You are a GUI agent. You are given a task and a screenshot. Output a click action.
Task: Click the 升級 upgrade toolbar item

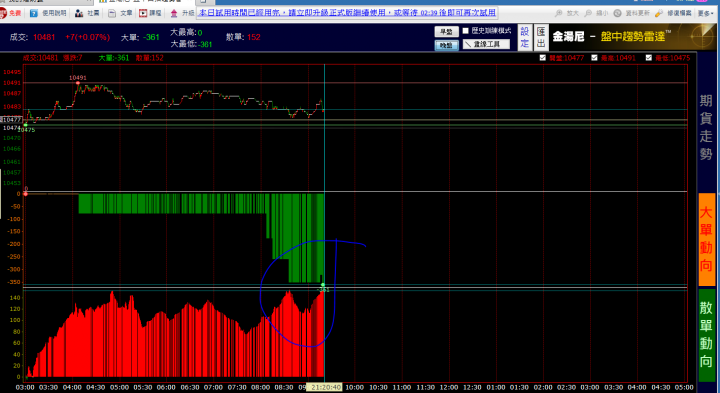pyautogui.click(x=182, y=13)
